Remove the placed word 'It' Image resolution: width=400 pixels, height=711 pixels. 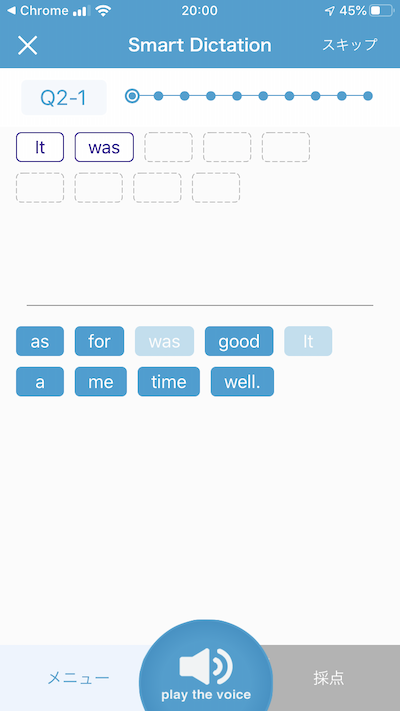click(40, 147)
